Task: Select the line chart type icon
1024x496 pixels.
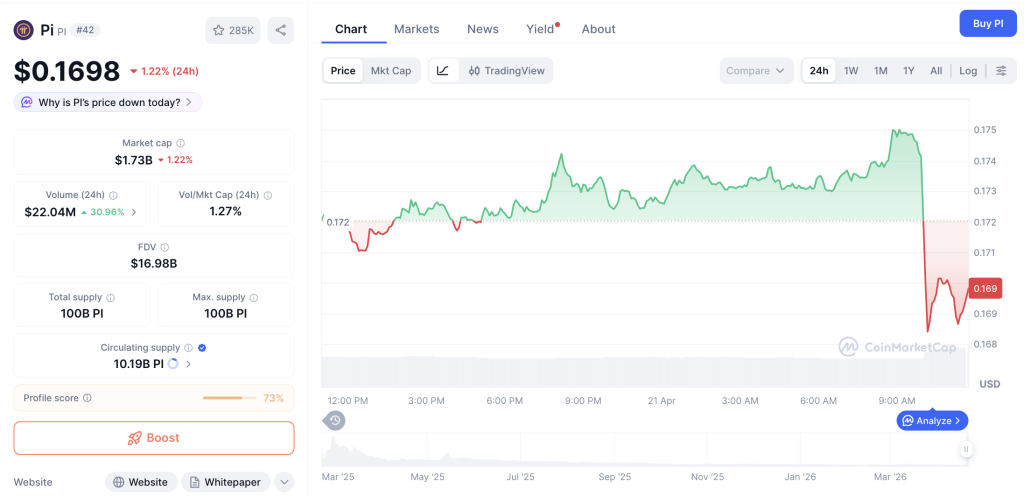Action: pos(443,71)
